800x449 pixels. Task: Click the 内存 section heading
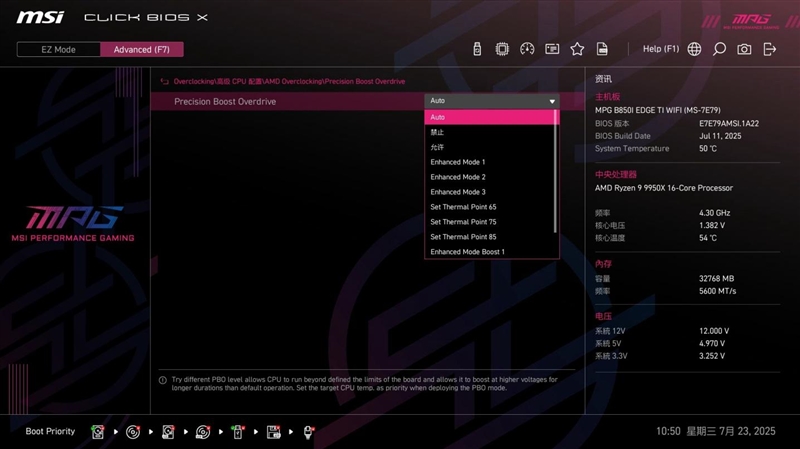pos(603,264)
